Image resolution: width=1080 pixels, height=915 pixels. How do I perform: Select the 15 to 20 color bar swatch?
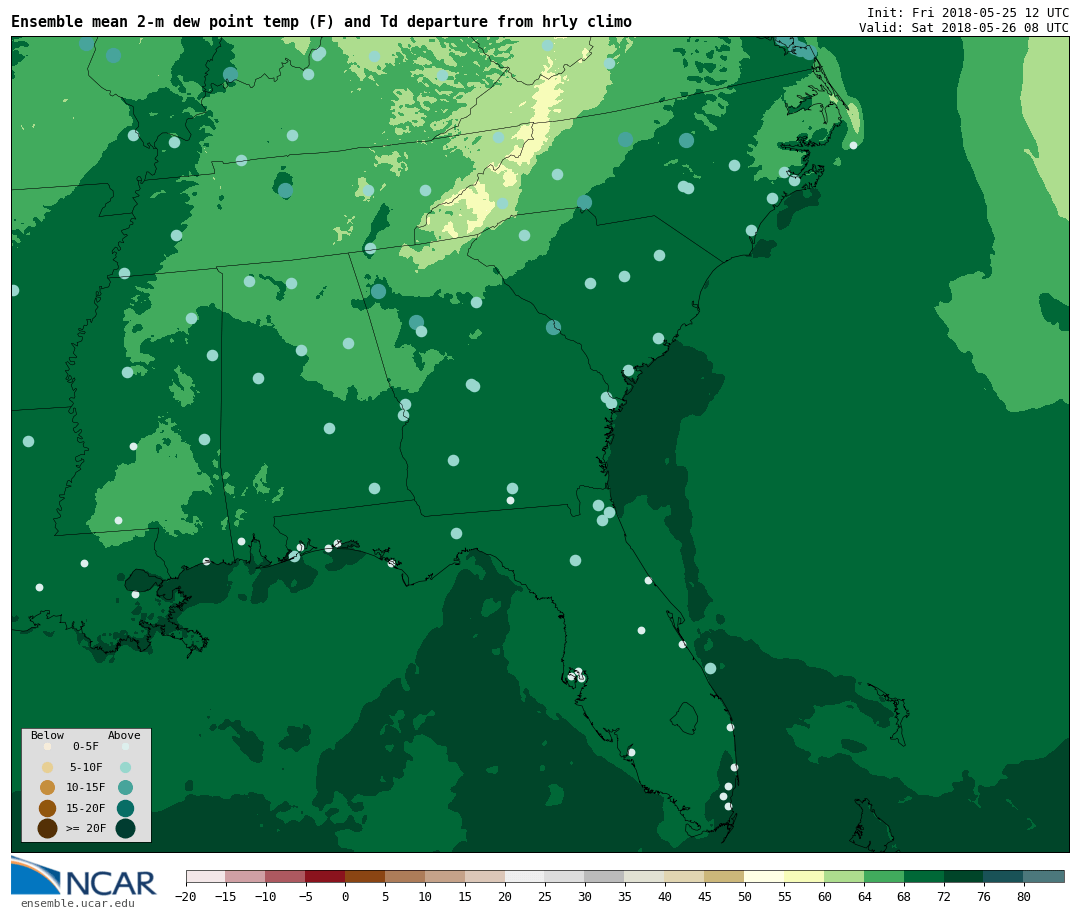[485, 876]
